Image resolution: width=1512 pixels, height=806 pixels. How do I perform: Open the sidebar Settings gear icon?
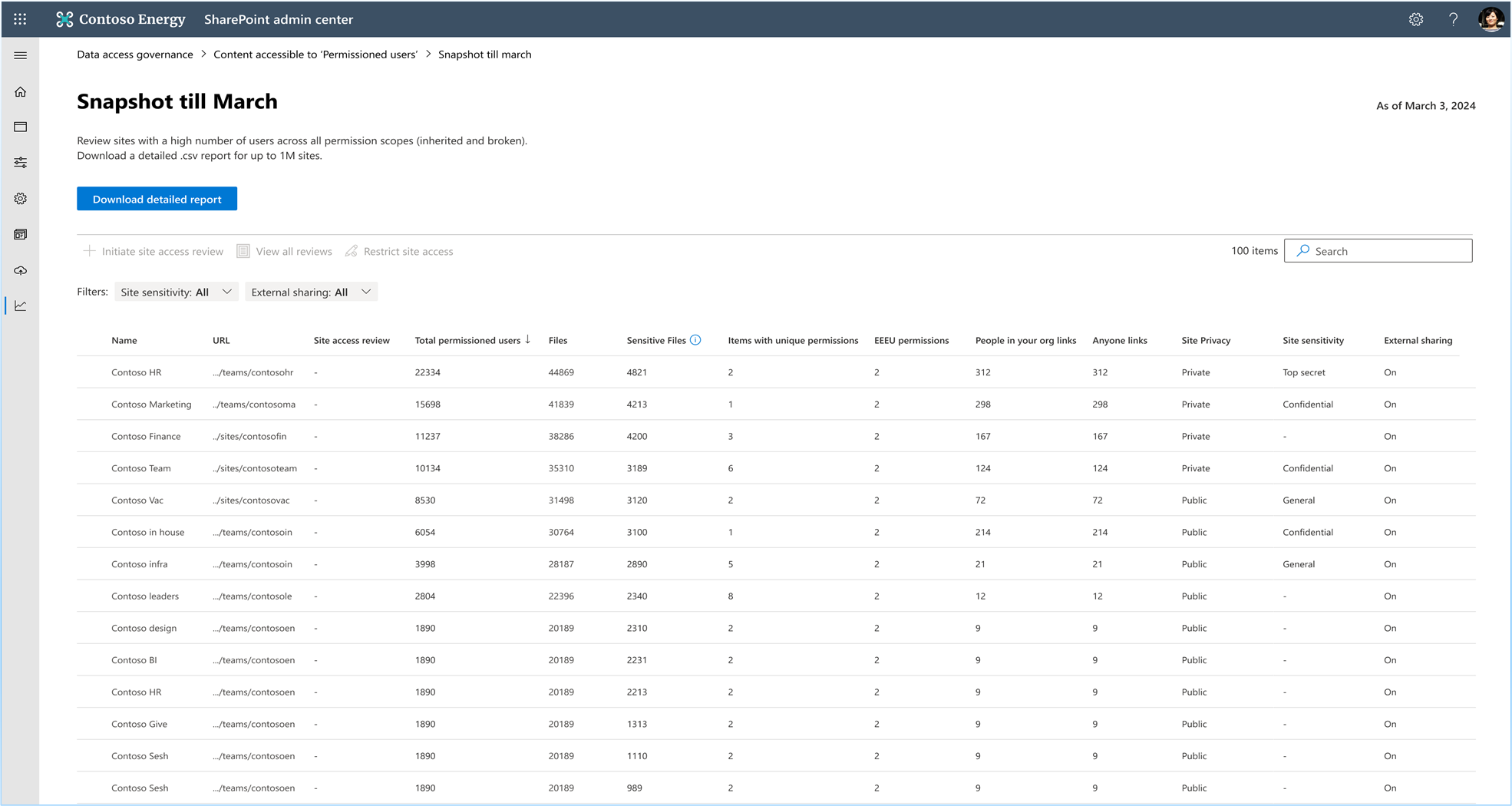click(21, 199)
